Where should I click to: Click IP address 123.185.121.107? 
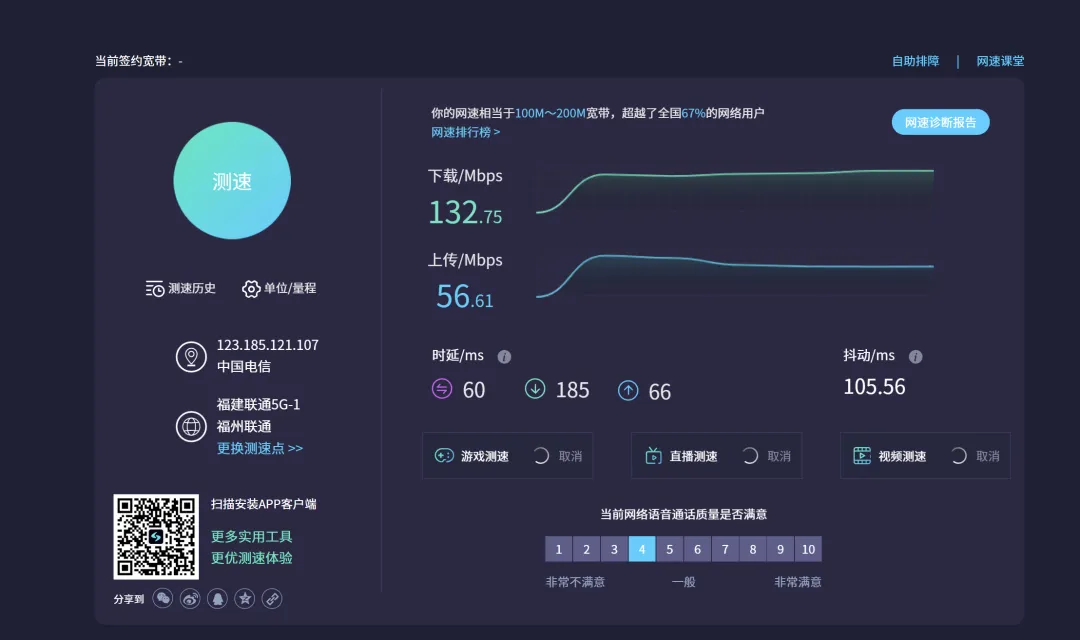coord(268,345)
